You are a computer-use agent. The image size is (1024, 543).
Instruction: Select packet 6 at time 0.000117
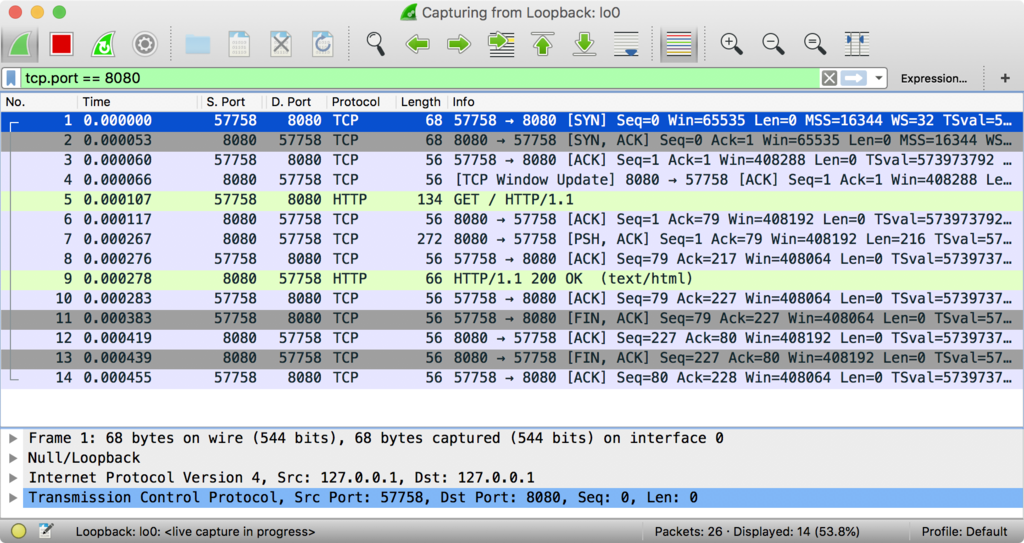[512, 220]
